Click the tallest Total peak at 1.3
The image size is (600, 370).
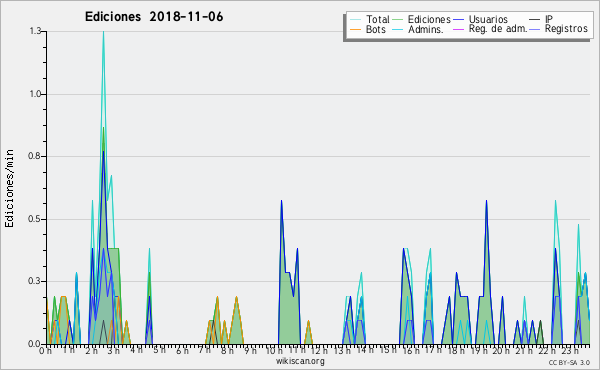pyautogui.click(x=103, y=32)
